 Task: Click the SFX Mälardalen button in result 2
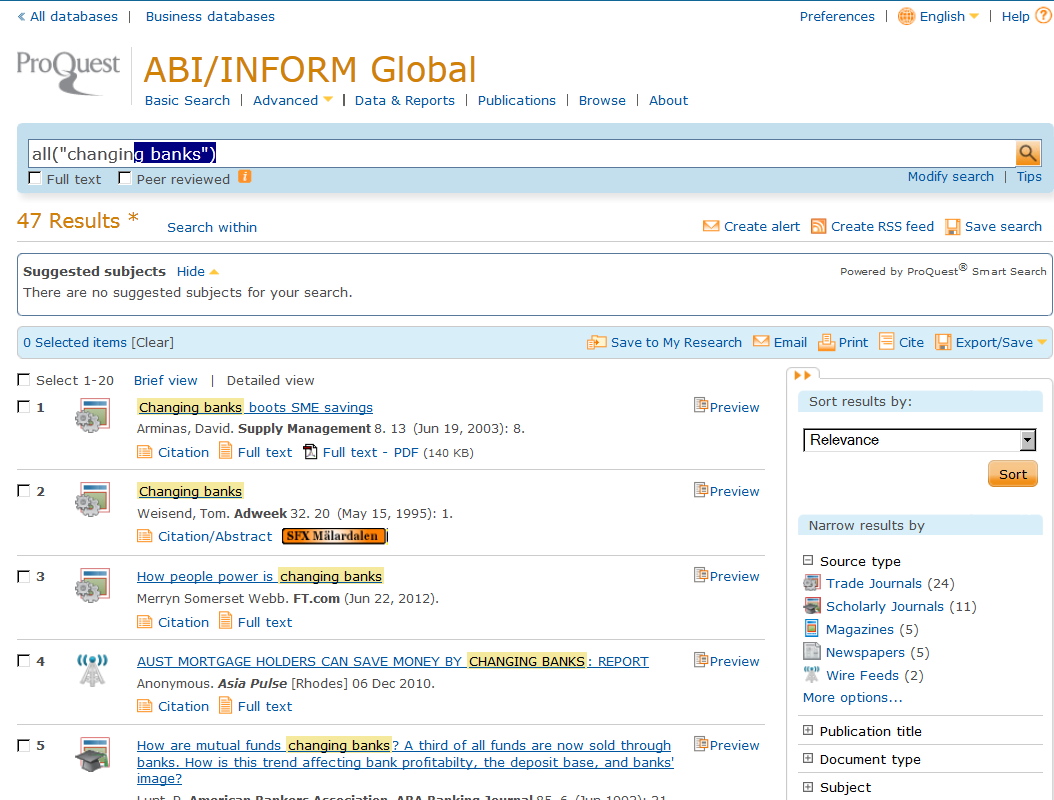pyautogui.click(x=334, y=536)
